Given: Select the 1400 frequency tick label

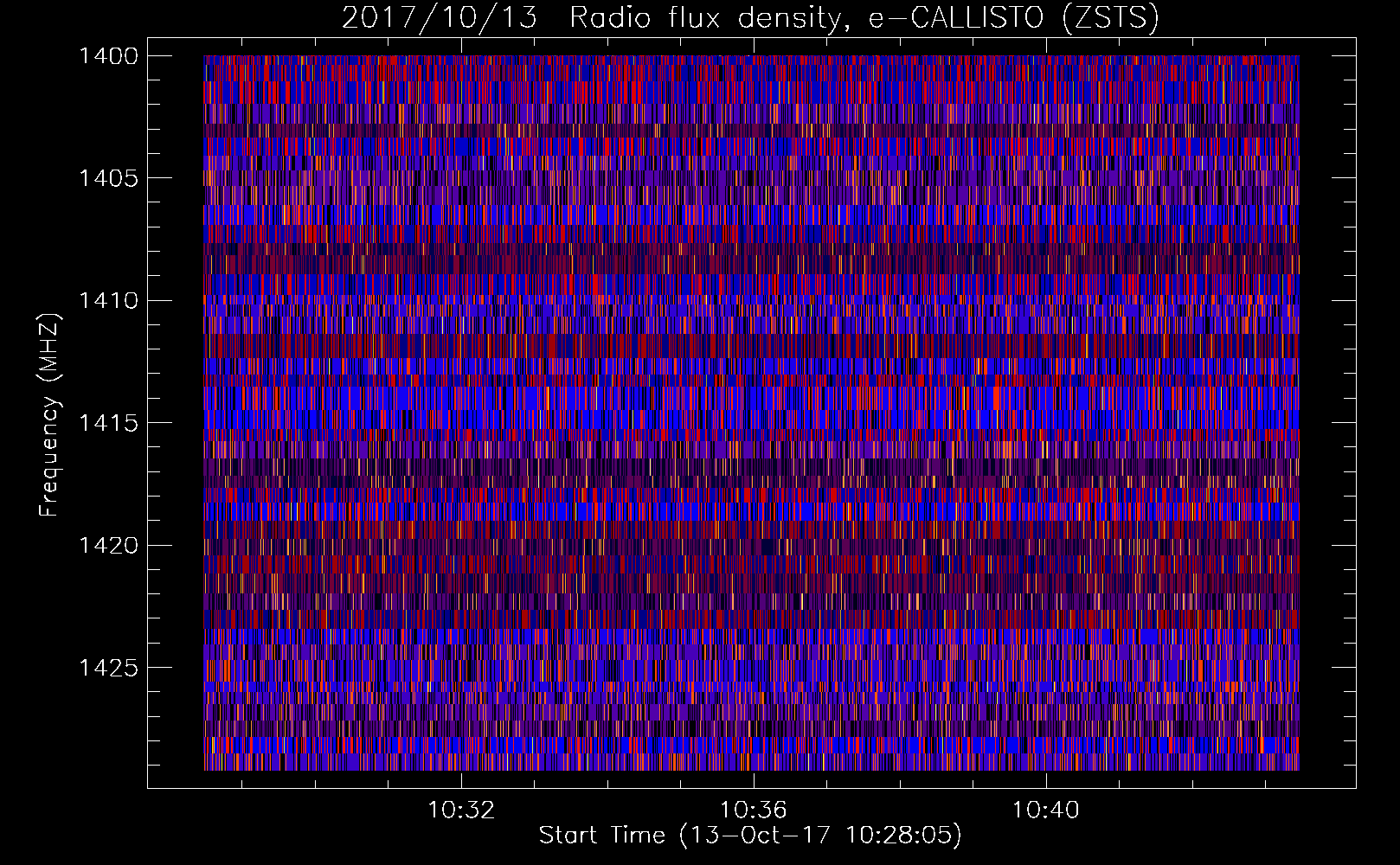Looking at the screenshot, I should point(108,56).
